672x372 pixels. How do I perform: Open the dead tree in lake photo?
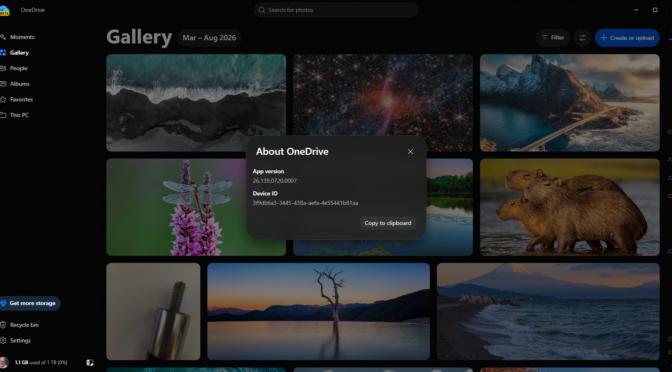[318, 312]
